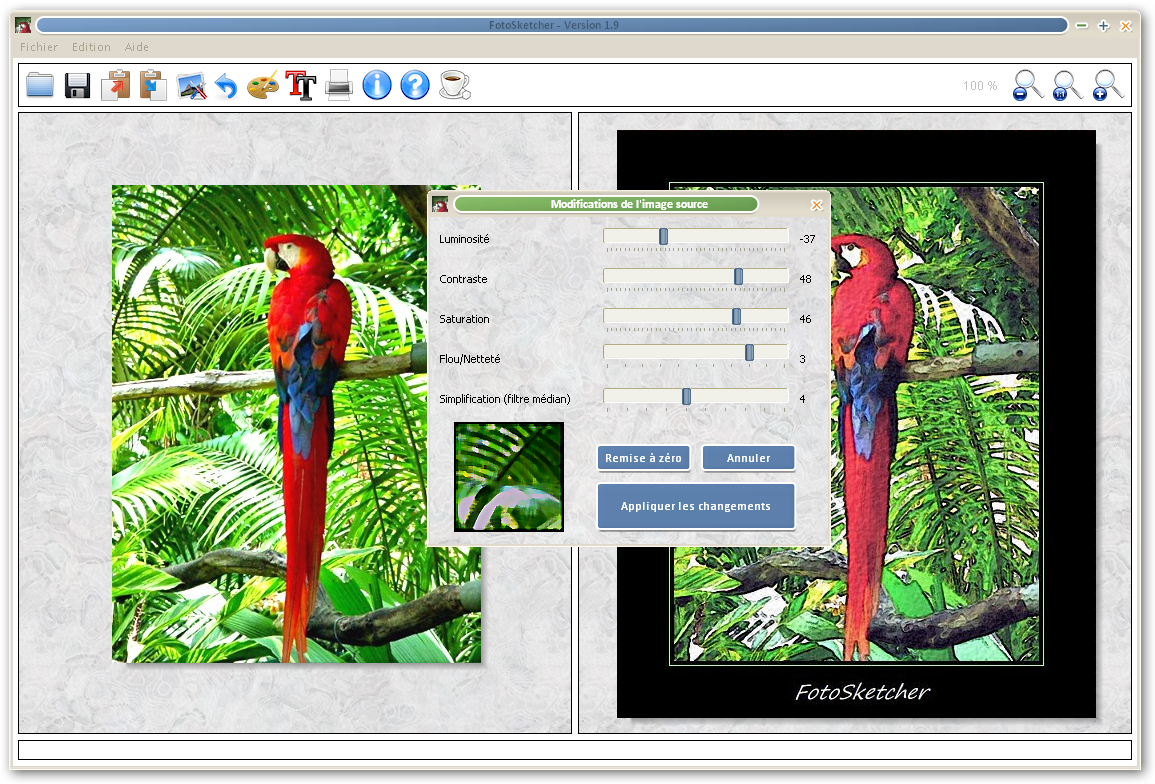This screenshot has width=1155, height=784.
Task: Click the paste from clipboard icon
Action: 153,85
